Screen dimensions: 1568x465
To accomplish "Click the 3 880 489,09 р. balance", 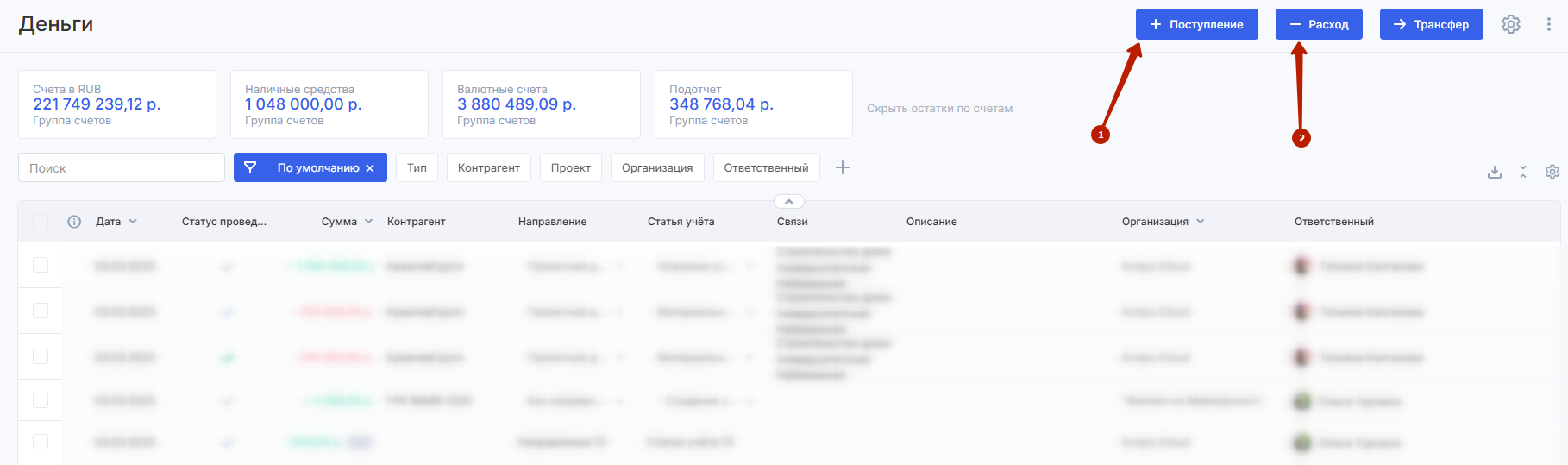I will coord(517,104).
